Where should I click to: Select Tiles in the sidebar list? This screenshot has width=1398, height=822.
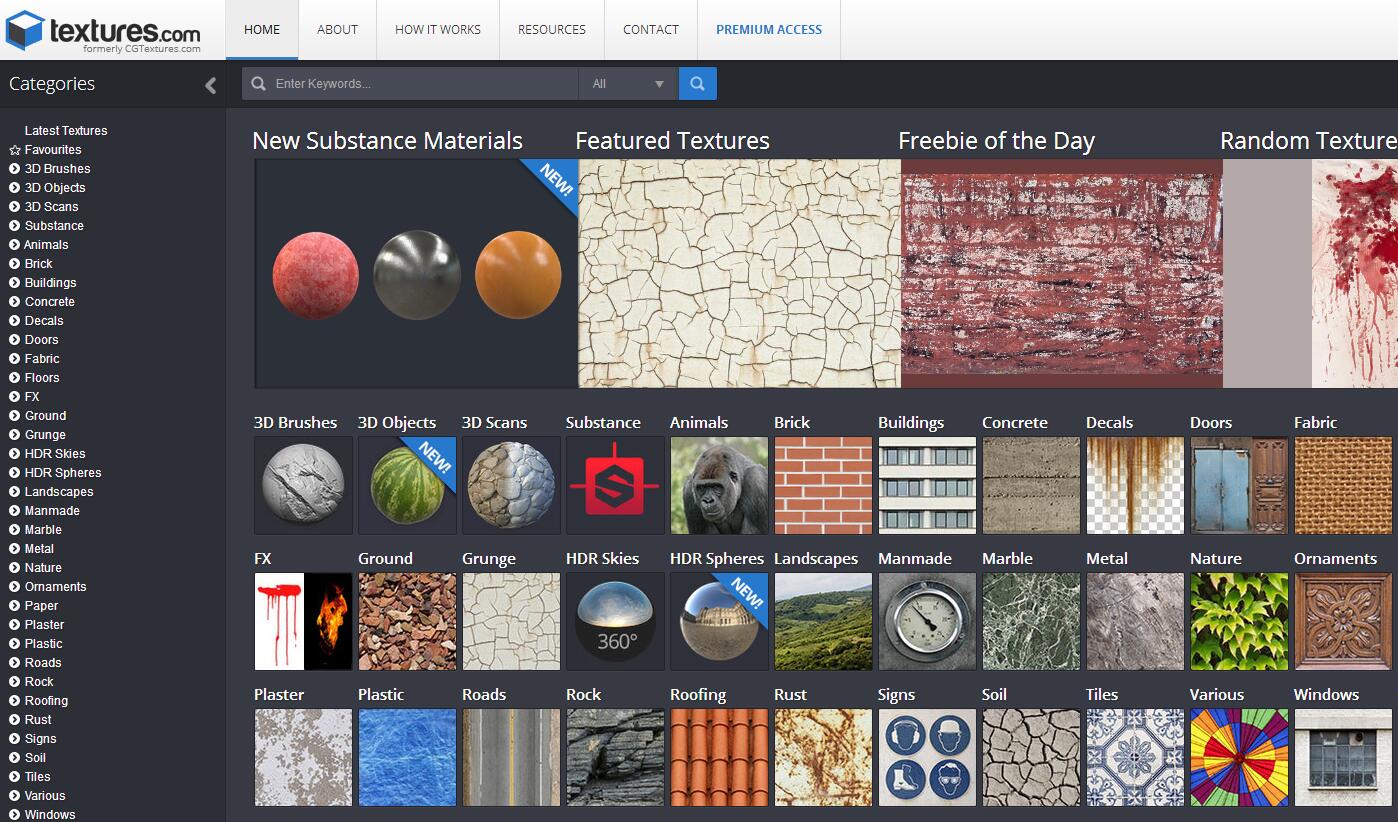[x=37, y=777]
